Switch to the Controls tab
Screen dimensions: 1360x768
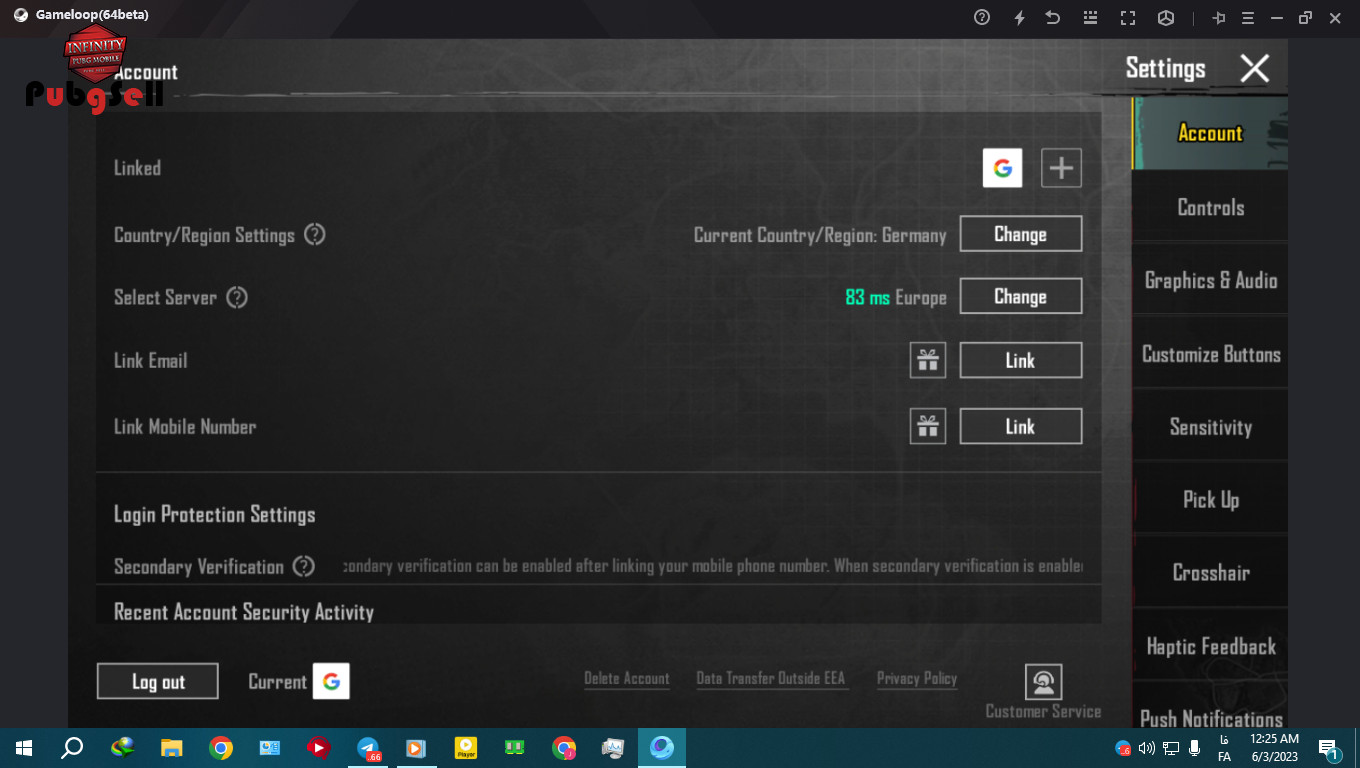pos(1210,207)
